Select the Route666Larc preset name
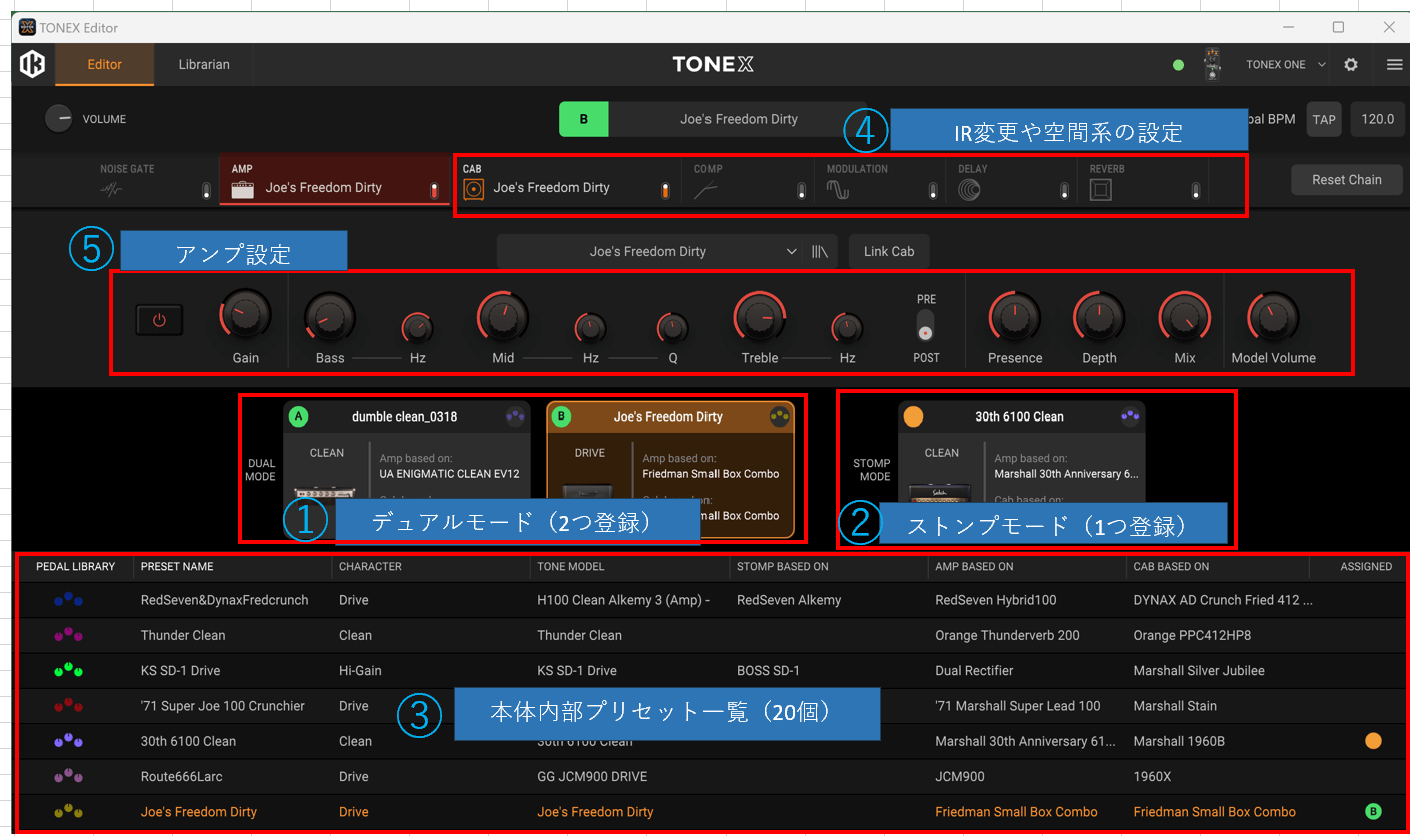Image resolution: width=1410 pixels, height=836 pixels. coord(181,776)
